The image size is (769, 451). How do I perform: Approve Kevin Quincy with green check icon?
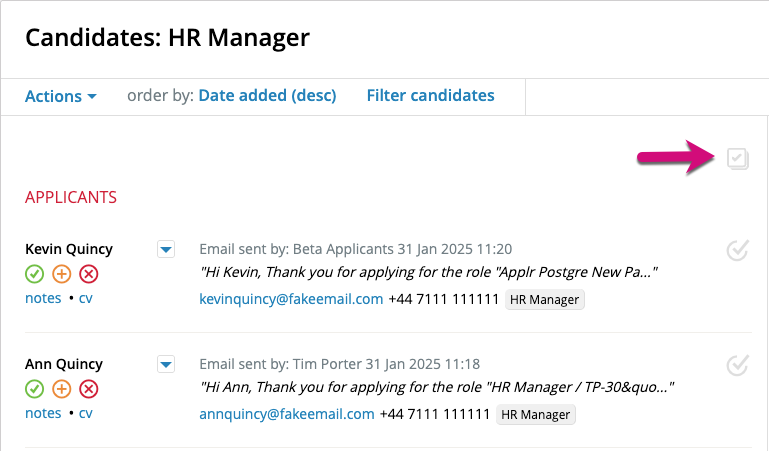tap(34, 274)
